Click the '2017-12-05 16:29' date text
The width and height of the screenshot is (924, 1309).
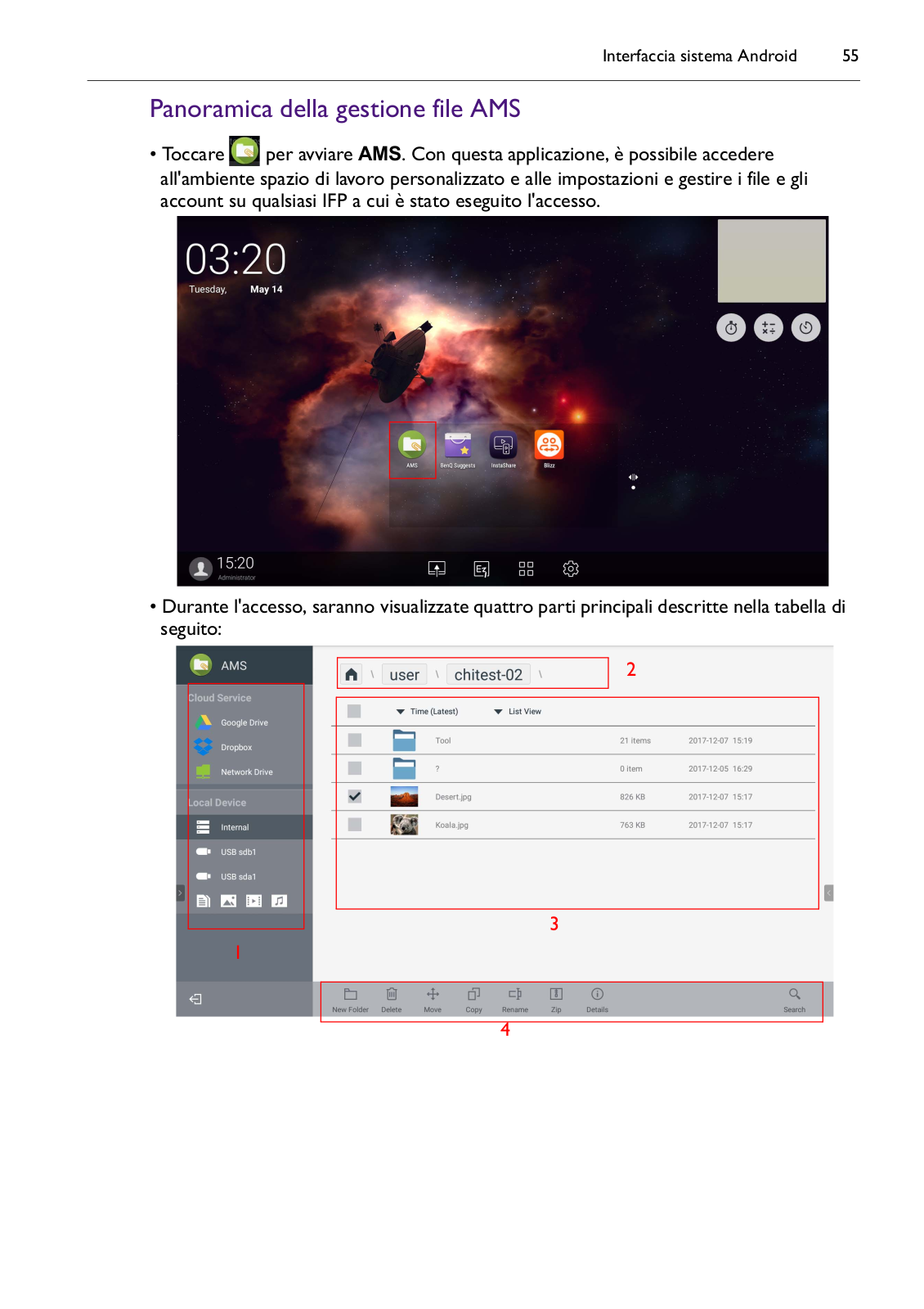[x=720, y=769]
